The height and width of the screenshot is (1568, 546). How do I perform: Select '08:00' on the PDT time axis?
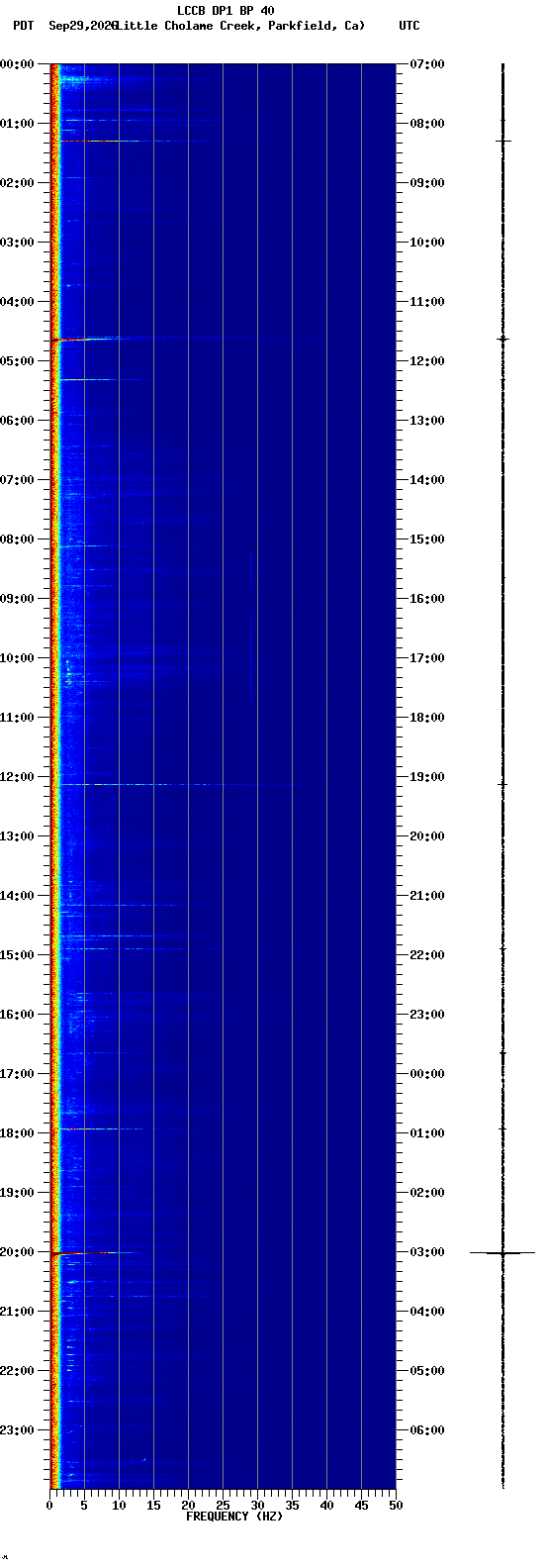(x=18, y=539)
